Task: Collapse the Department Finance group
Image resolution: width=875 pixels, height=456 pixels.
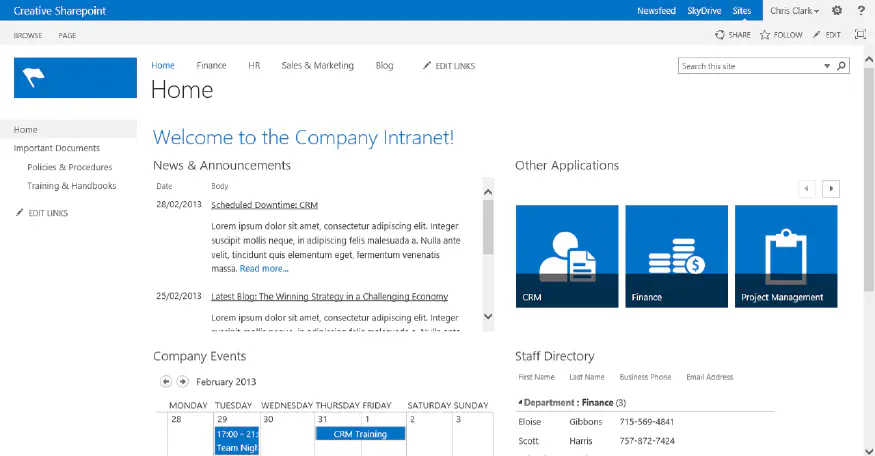Action: [520, 402]
